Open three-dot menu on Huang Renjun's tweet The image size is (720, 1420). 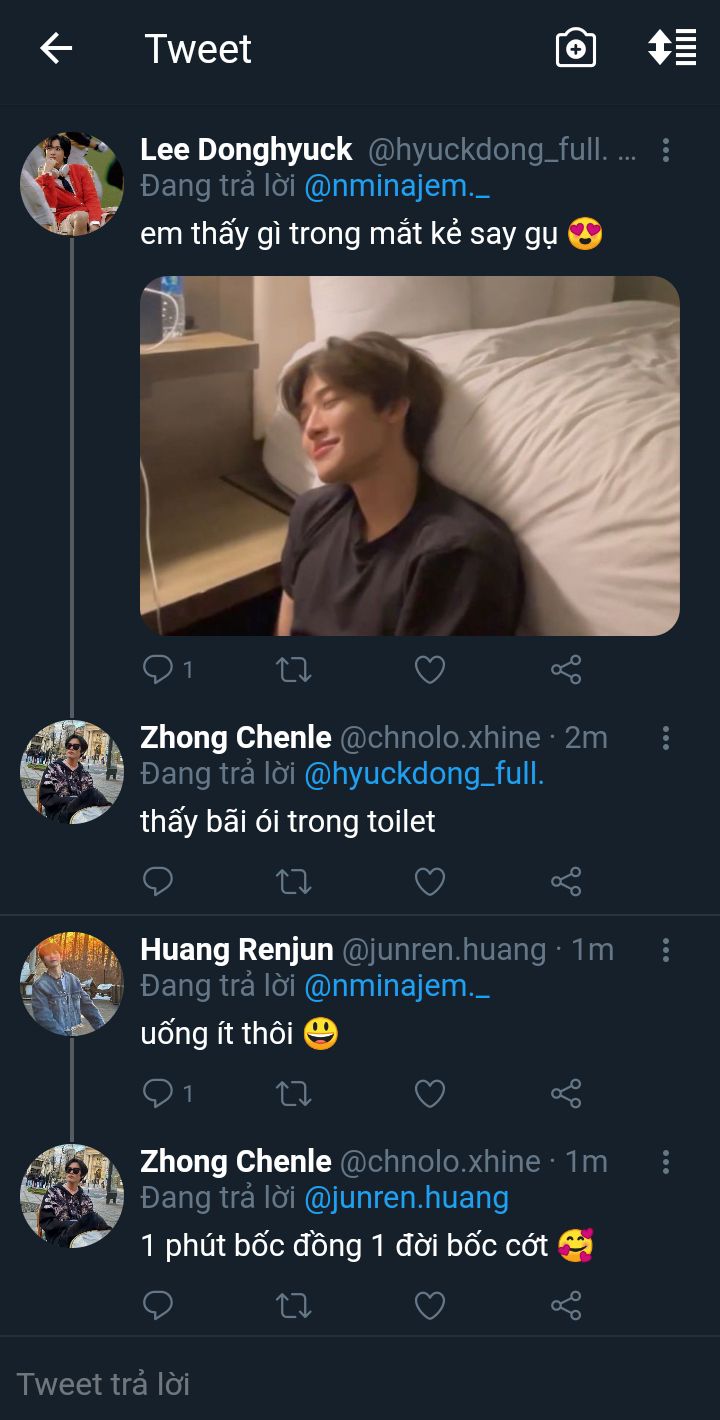[666, 950]
